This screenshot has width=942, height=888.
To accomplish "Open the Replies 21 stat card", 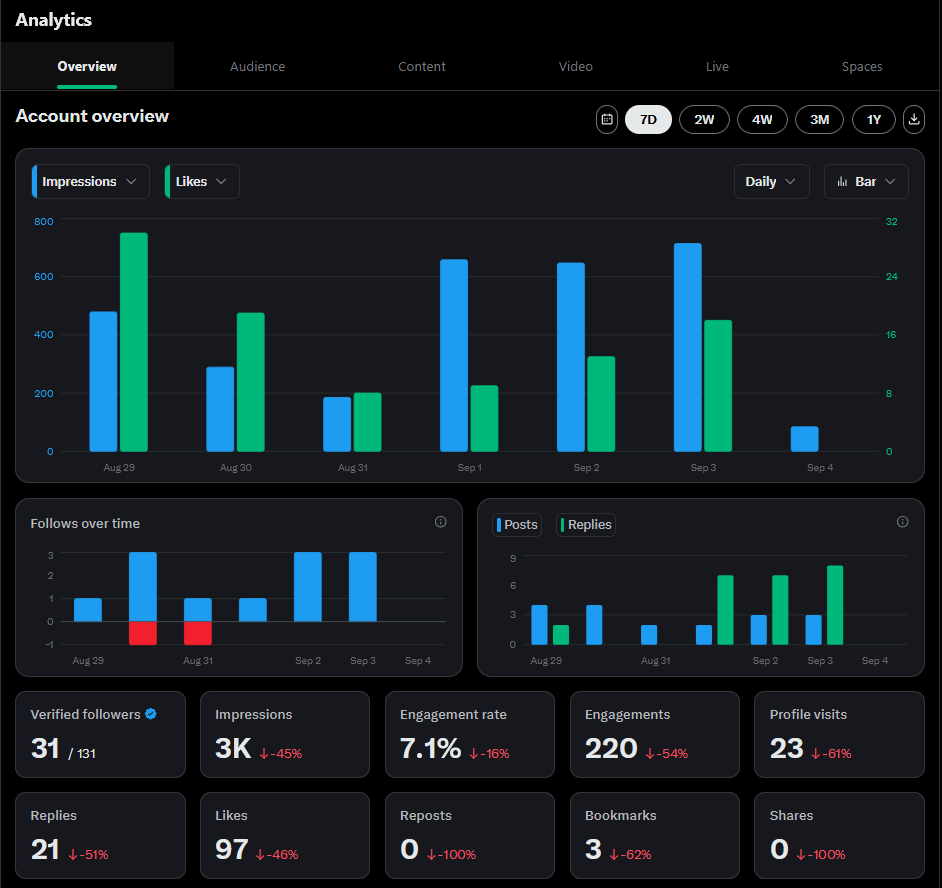I will (x=100, y=835).
